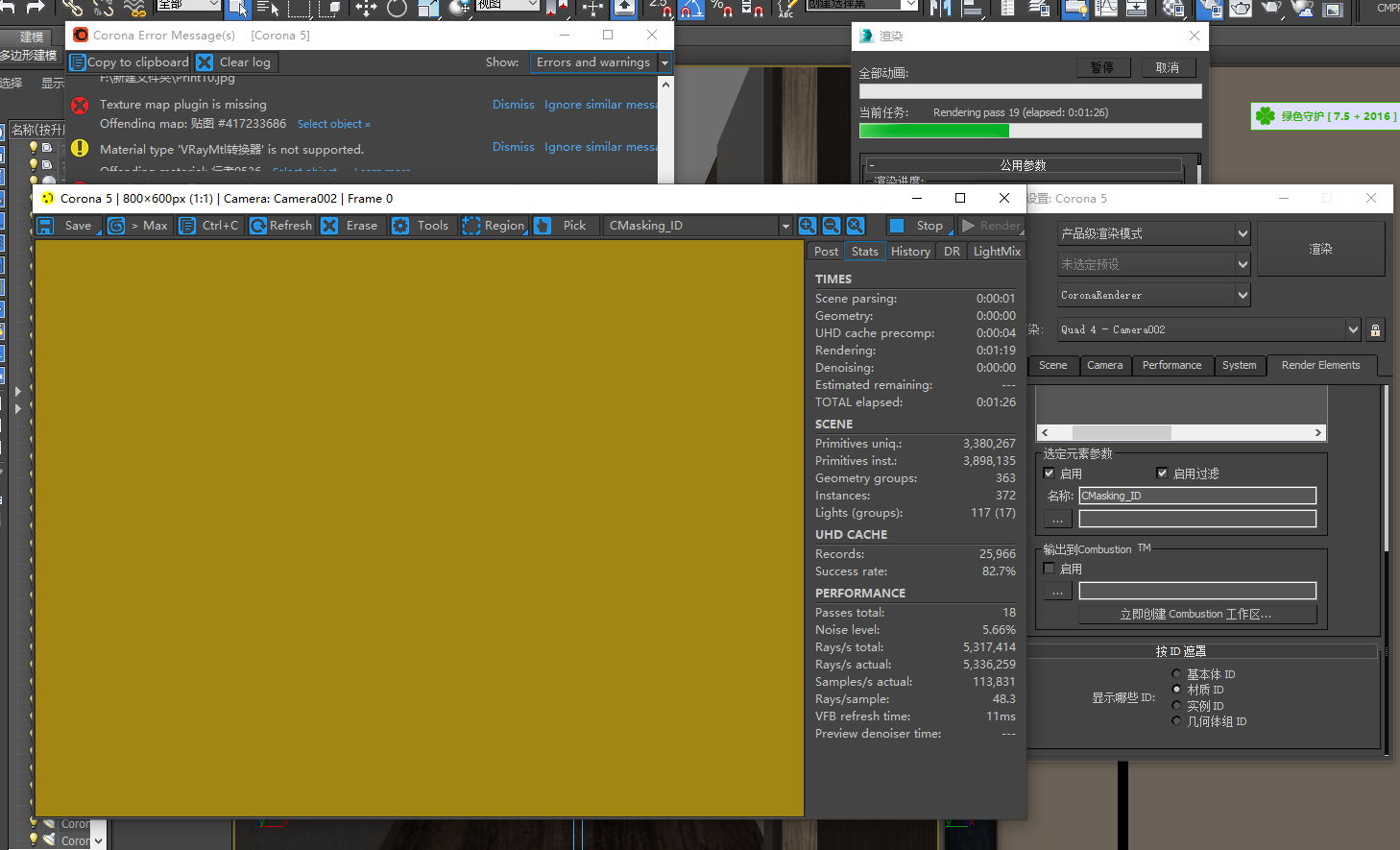
Task: Stop the current Corona render
Action: pyautogui.click(x=919, y=226)
